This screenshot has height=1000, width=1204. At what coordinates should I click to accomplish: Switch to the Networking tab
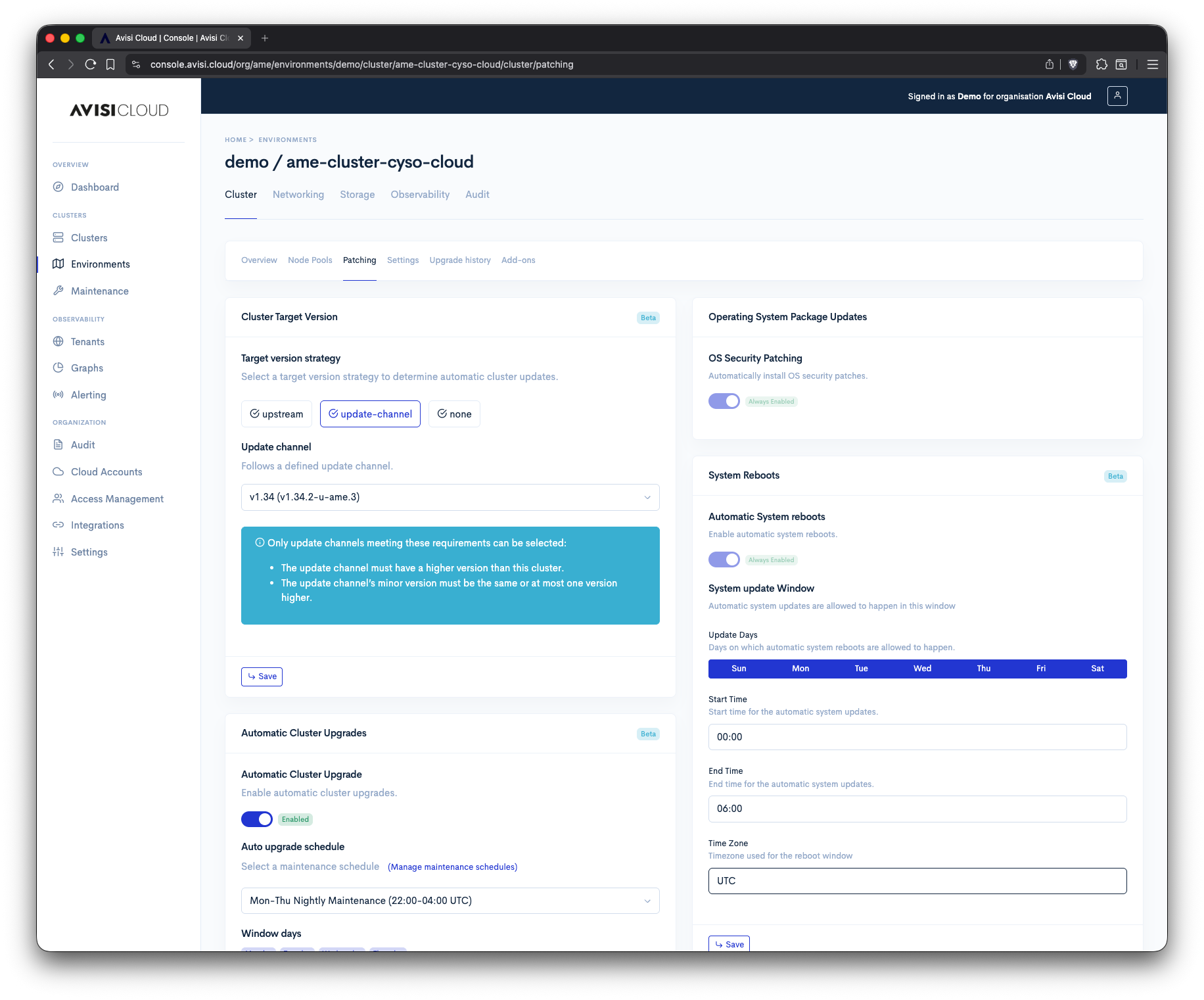298,194
